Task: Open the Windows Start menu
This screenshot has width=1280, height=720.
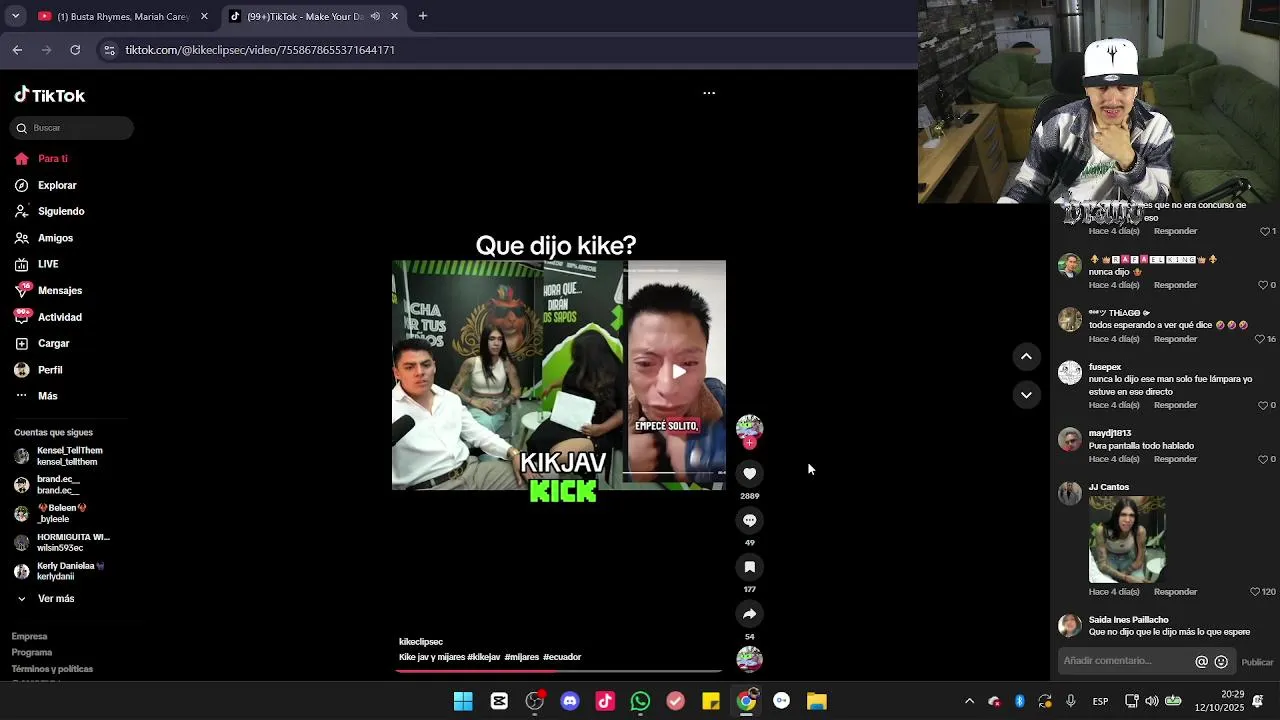Action: 463,701
